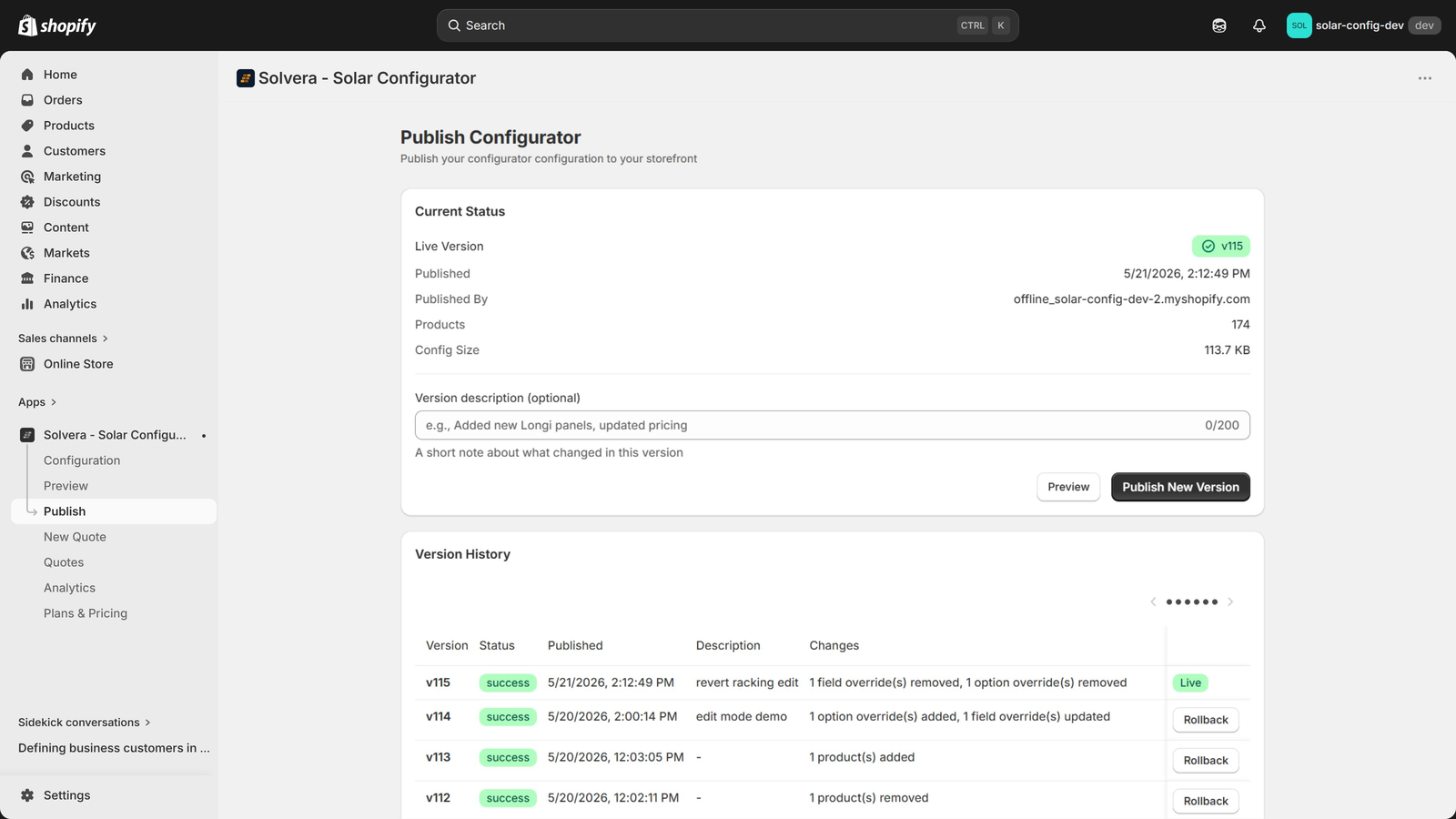The width and height of the screenshot is (1456, 819).
Task: Click the Solvera app logo in page header
Action: pyautogui.click(x=246, y=78)
